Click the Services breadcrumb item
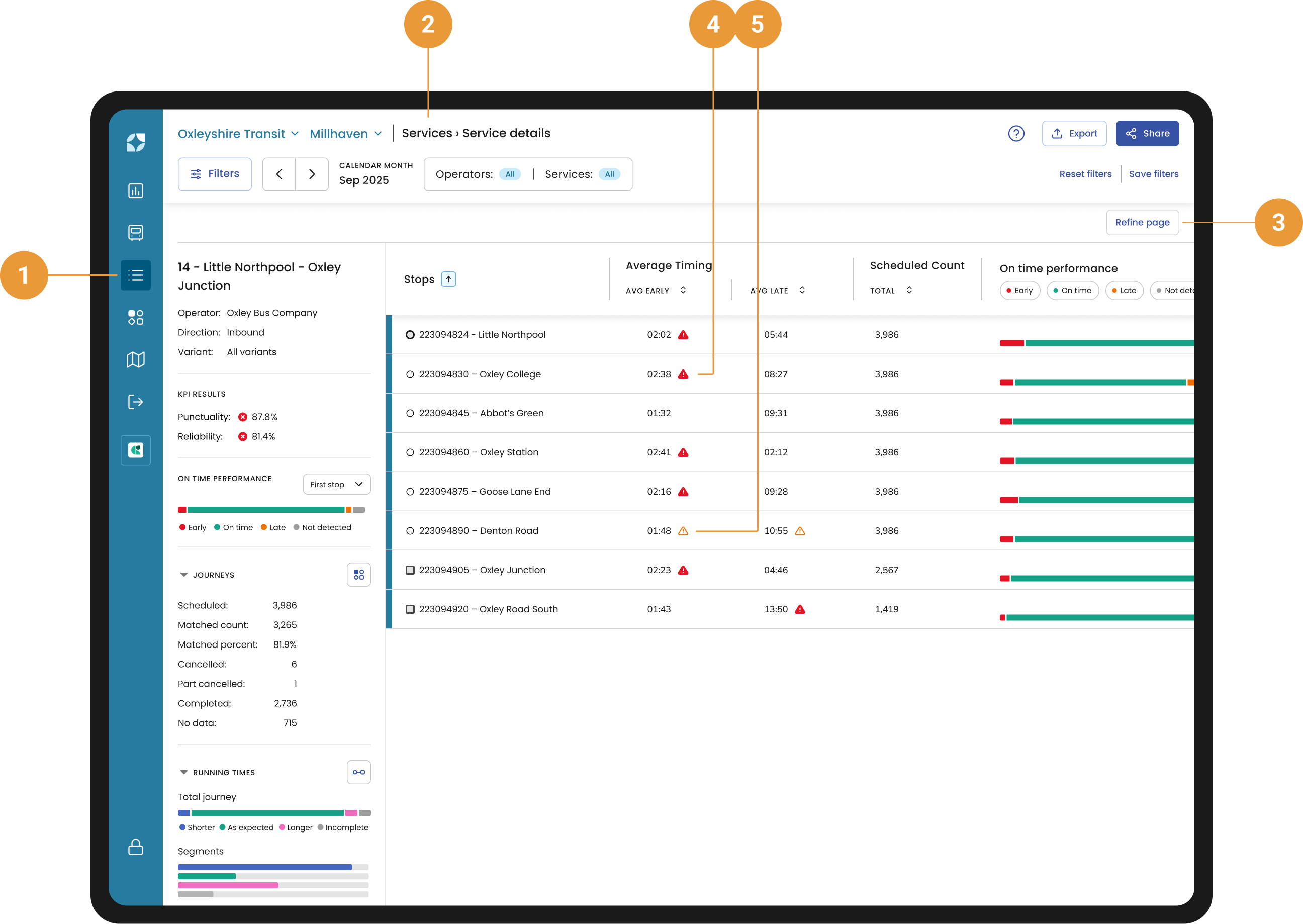This screenshot has width=1303, height=924. click(x=426, y=133)
